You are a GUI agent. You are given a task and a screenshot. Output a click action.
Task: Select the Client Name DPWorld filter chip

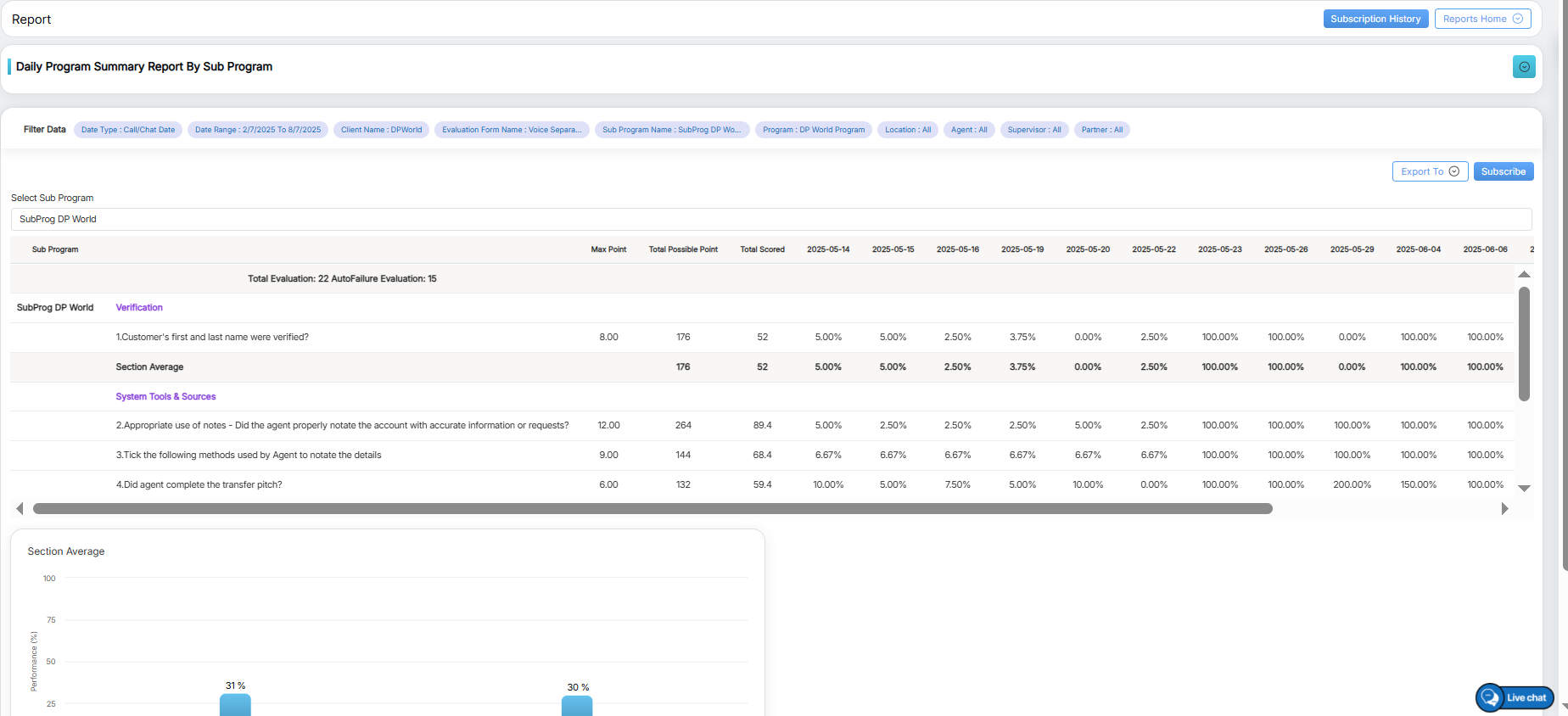click(x=381, y=130)
